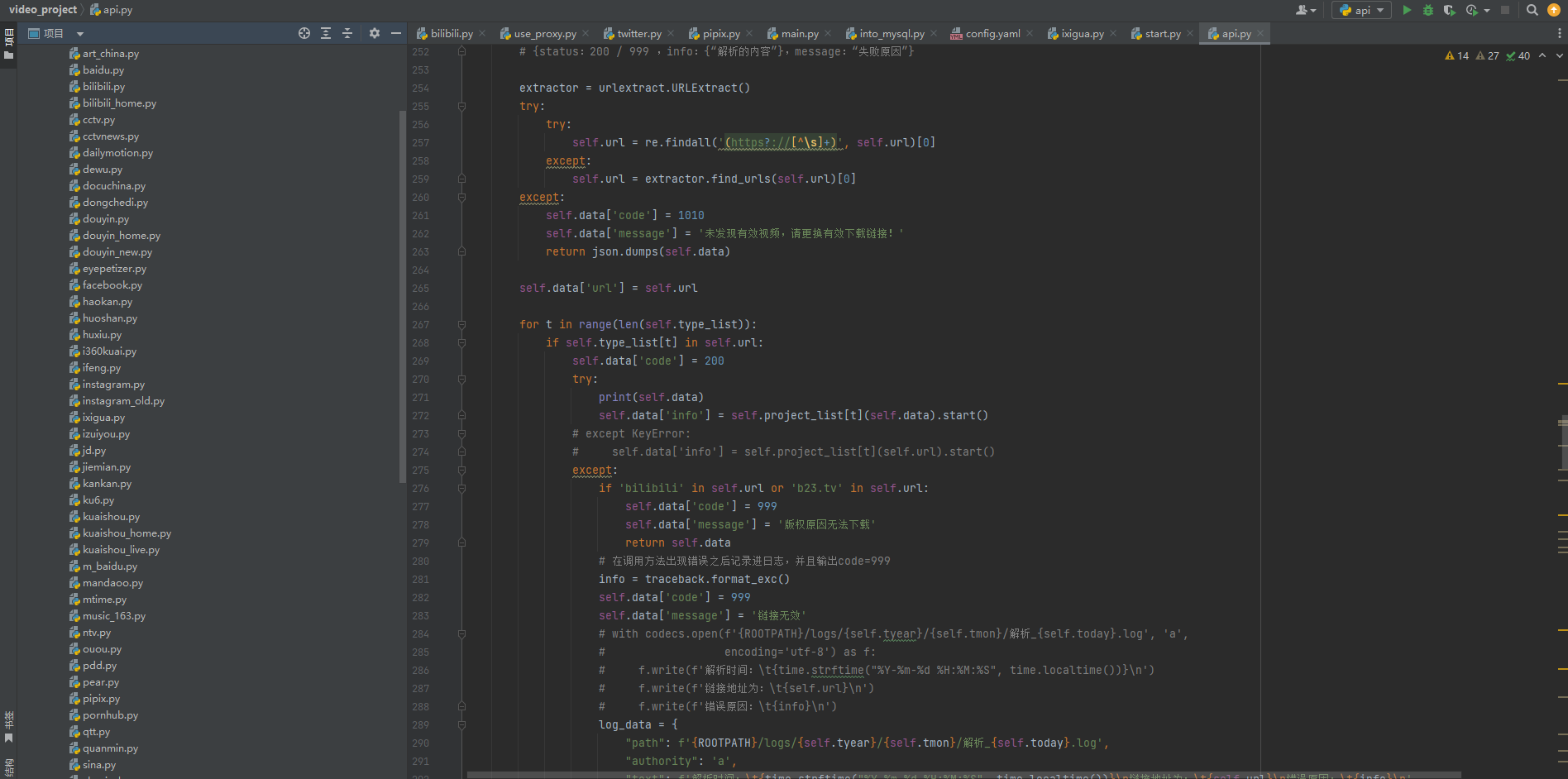Run the api configuration
The height and width of the screenshot is (779, 1568).
pyautogui.click(x=1407, y=10)
